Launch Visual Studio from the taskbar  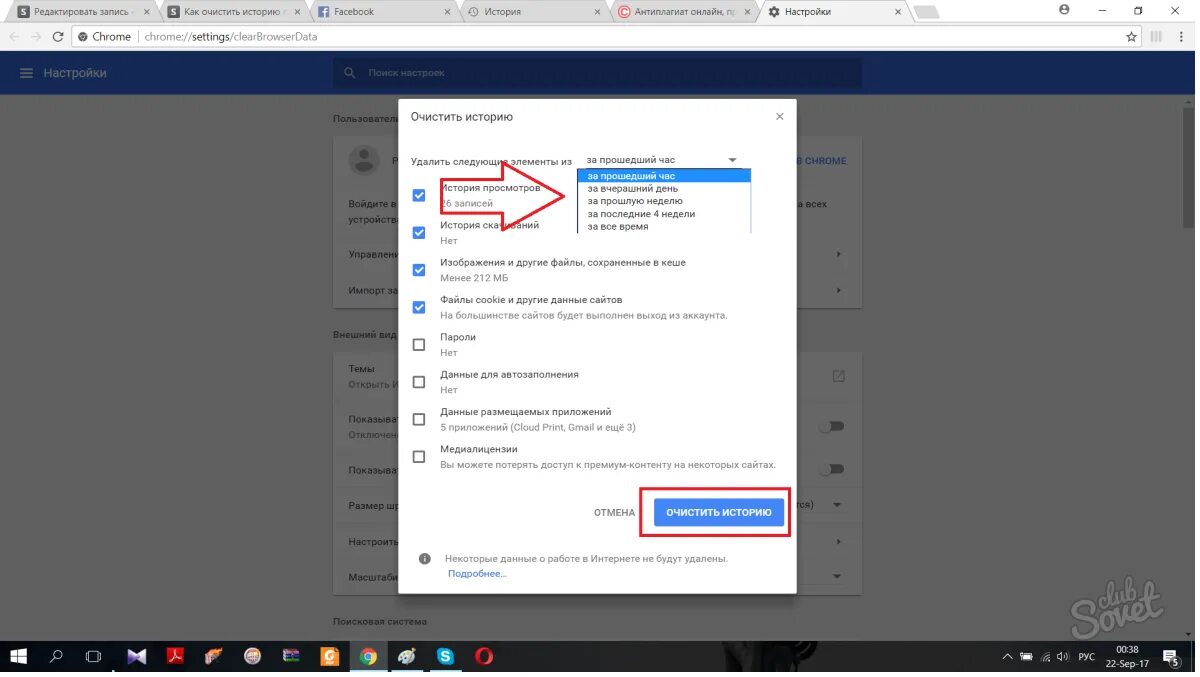(x=137, y=657)
